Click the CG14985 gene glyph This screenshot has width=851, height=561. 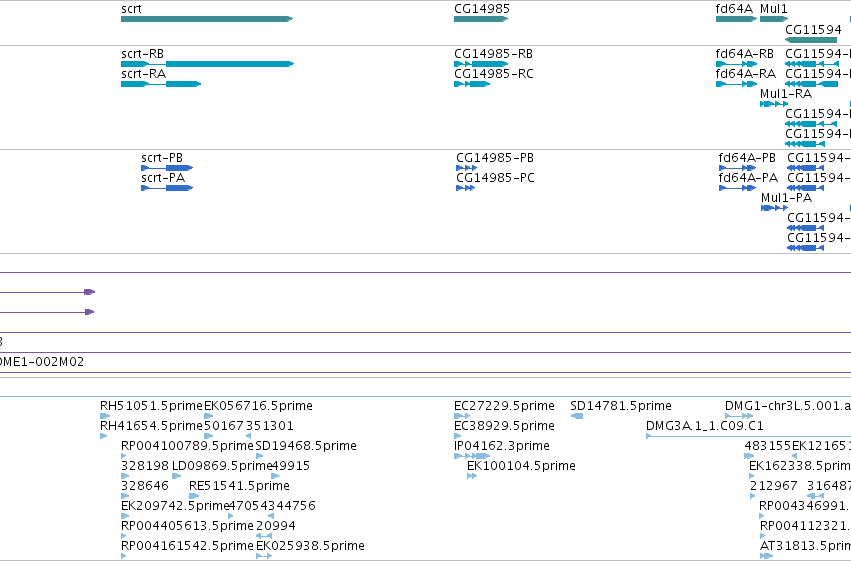(481, 19)
